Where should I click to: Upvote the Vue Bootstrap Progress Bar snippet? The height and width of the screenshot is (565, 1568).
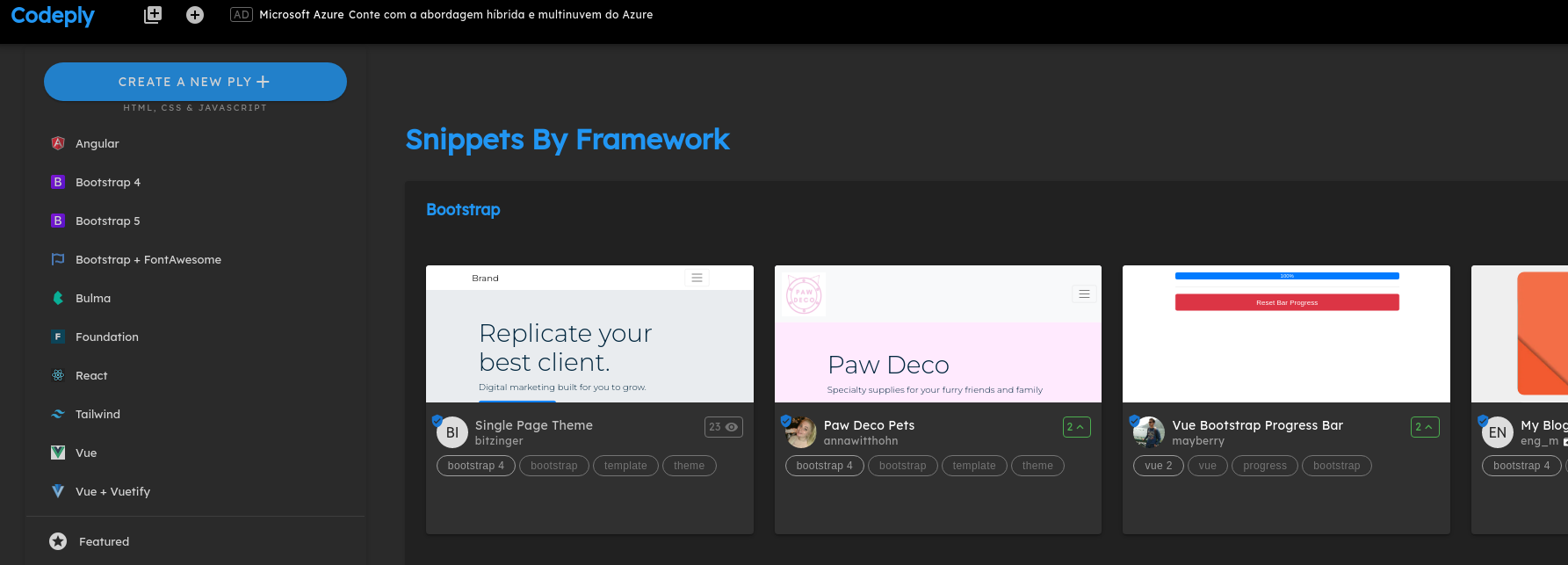tap(1425, 427)
